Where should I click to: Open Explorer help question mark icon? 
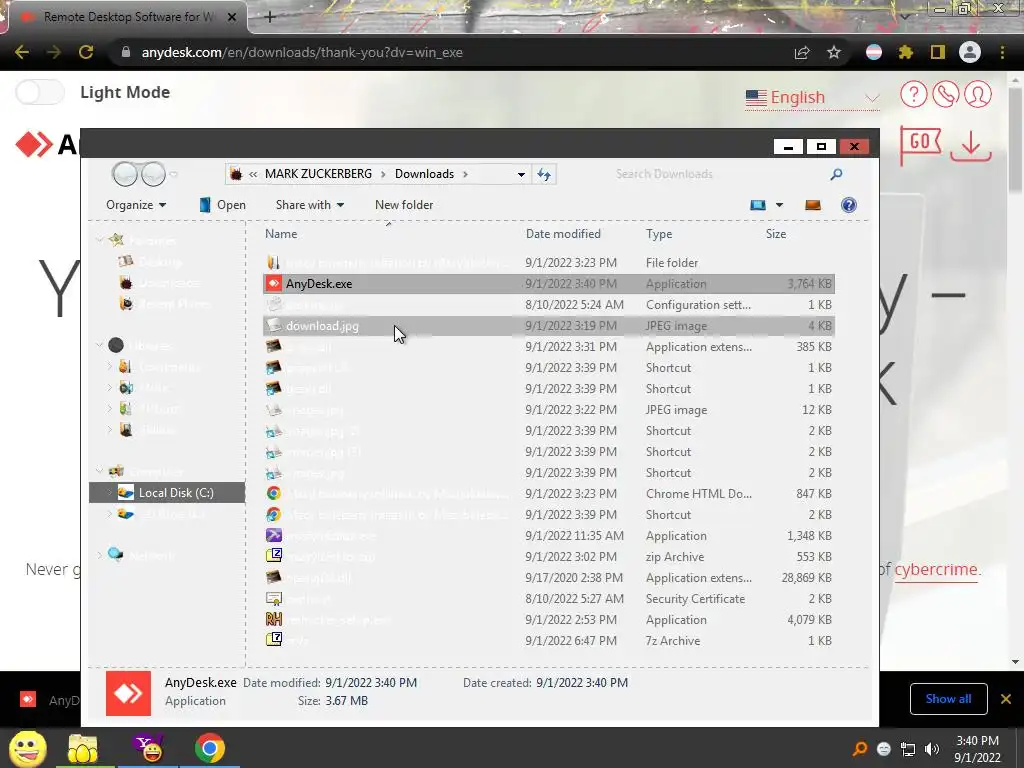(x=848, y=205)
